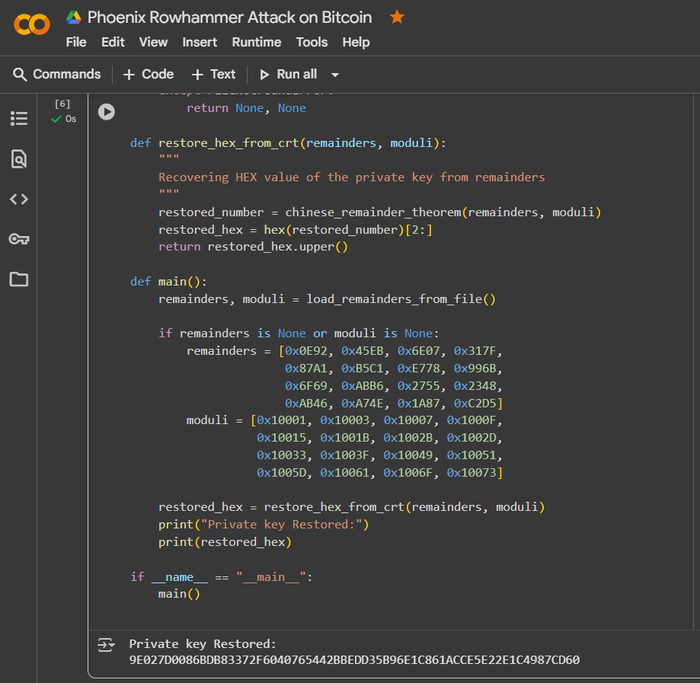The width and height of the screenshot is (700, 683).
Task: Open the Commands search palette
Action: [x=57, y=74]
